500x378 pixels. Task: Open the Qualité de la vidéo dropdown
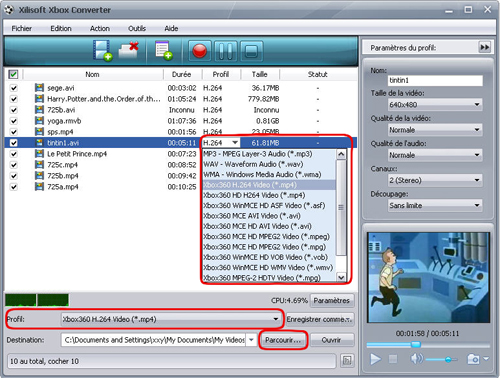(x=435, y=130)
